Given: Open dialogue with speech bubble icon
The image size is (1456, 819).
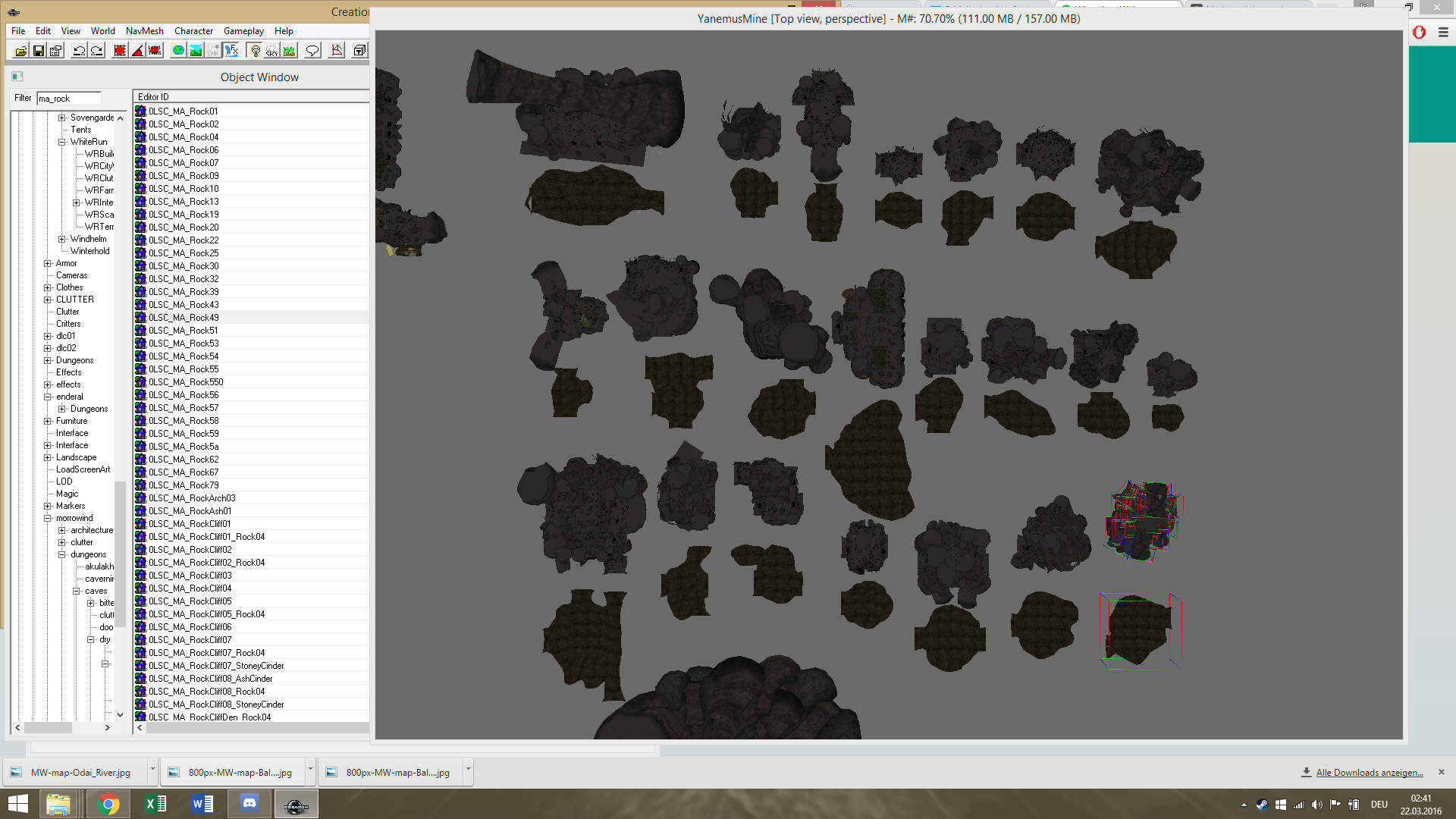Looking at the screenshot, I should click(x=312, y=51).
